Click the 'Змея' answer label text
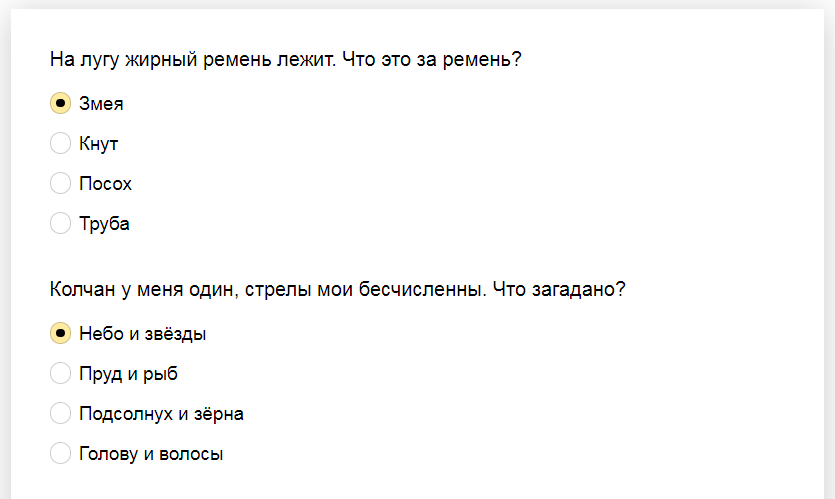Image resolution: width=835 pixels, height=499 pixels. pyautogui.click(x=101, y=104)
